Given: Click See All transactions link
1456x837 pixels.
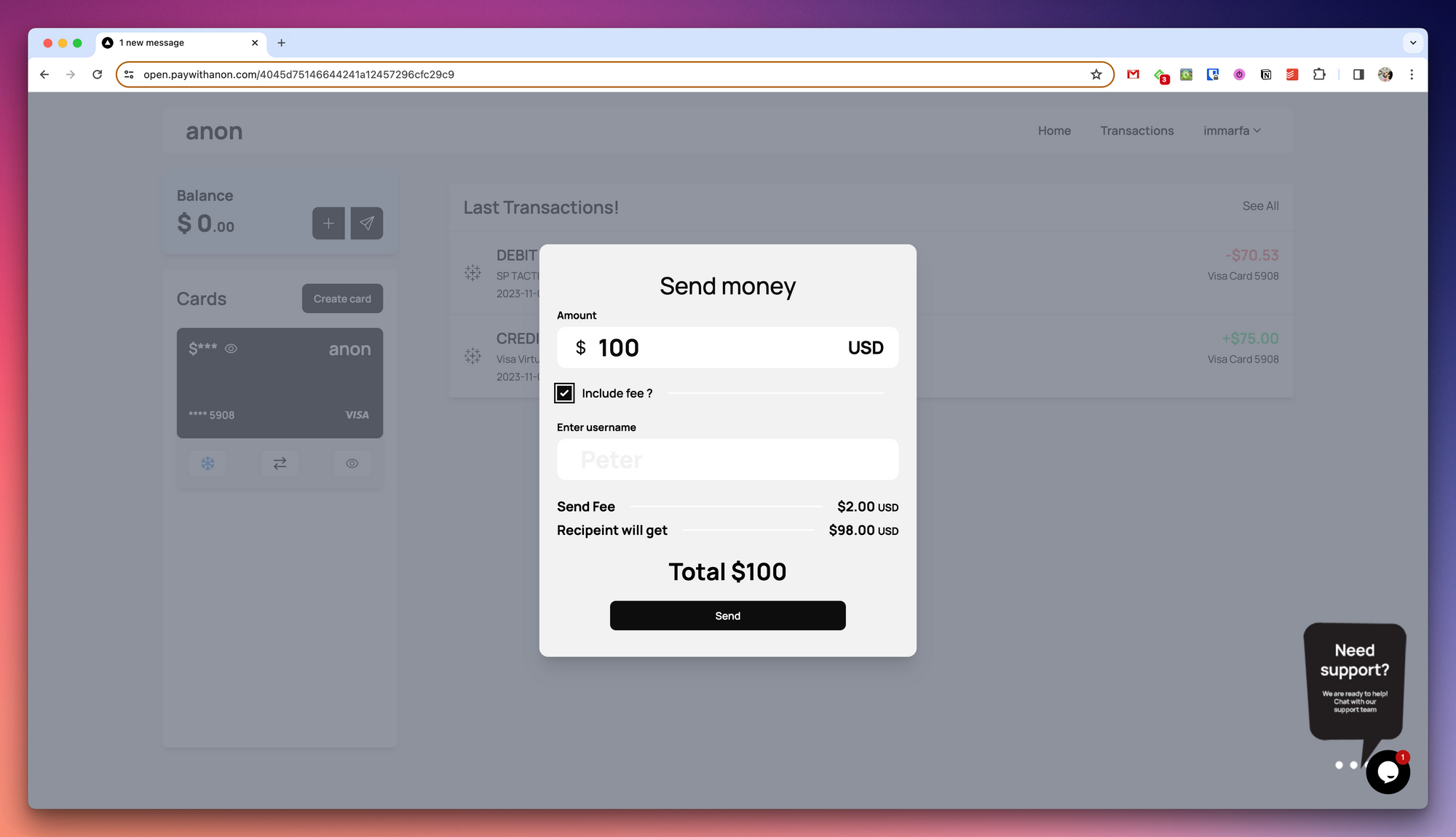Looking at the screenshot, I should click(x=1260, y=206).
